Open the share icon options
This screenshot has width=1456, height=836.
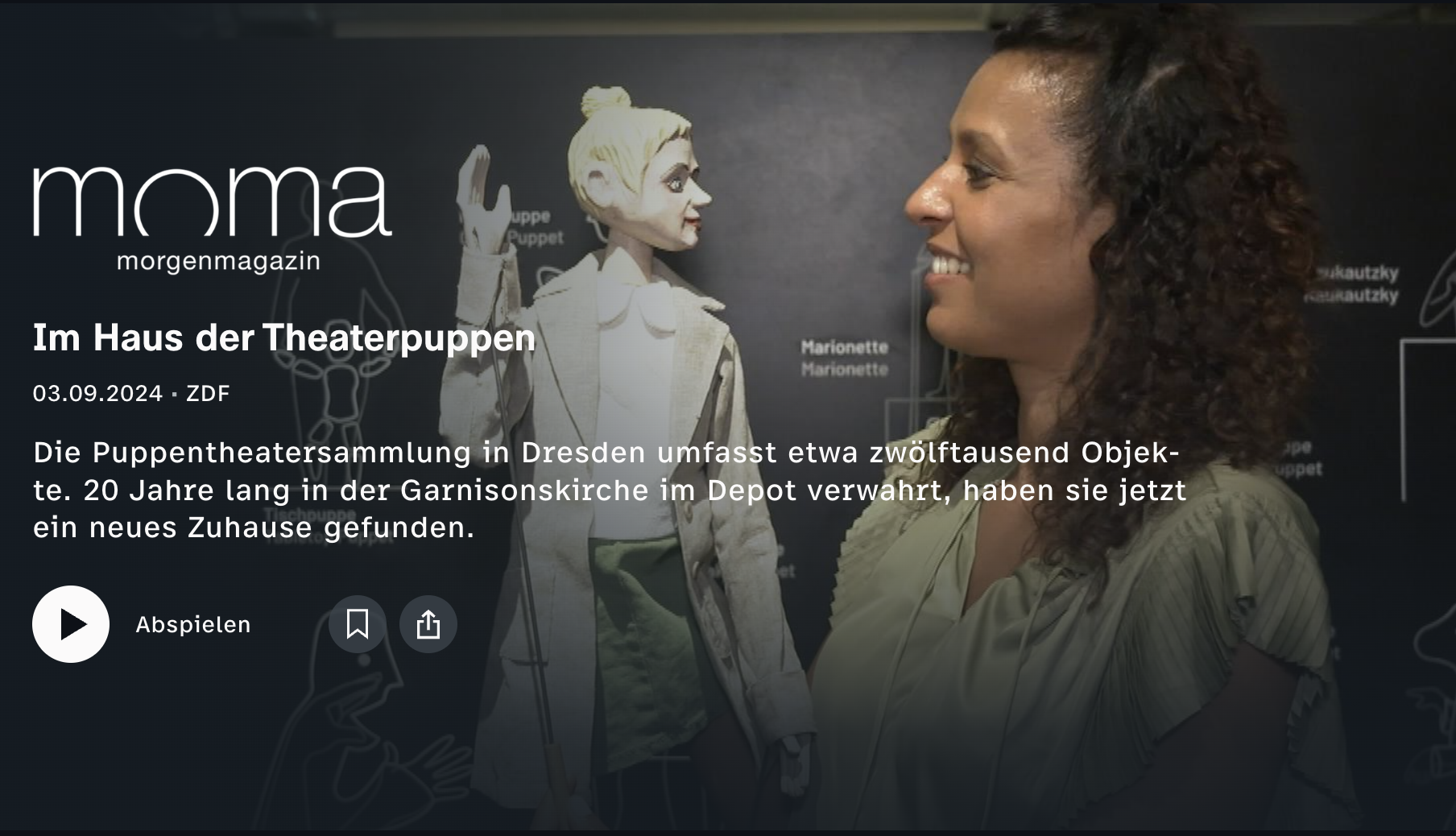pyautogui.click(x=428, y=624)
